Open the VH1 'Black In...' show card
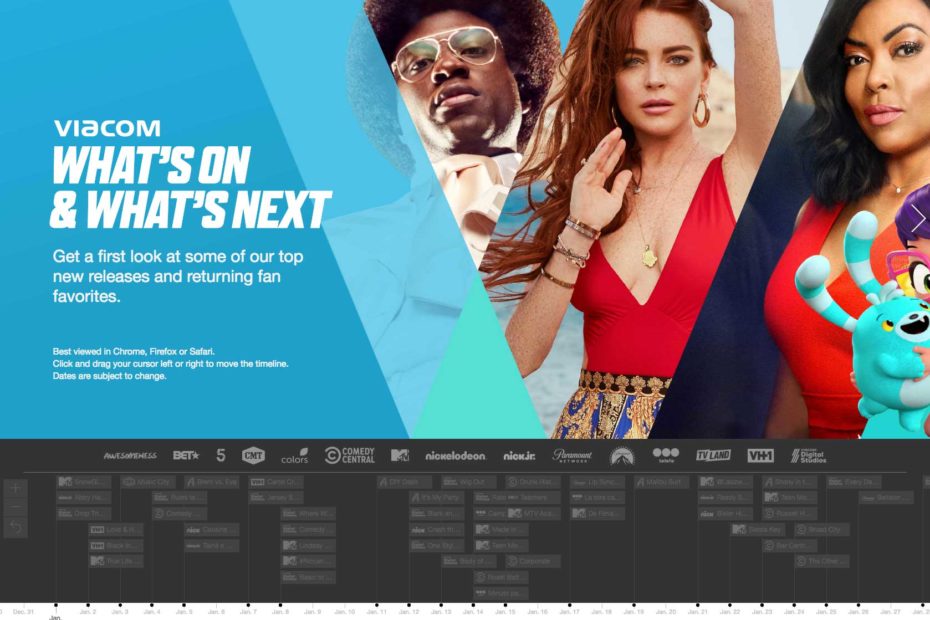The width and height of the screenshot is (930, 620). coord(116,545)
